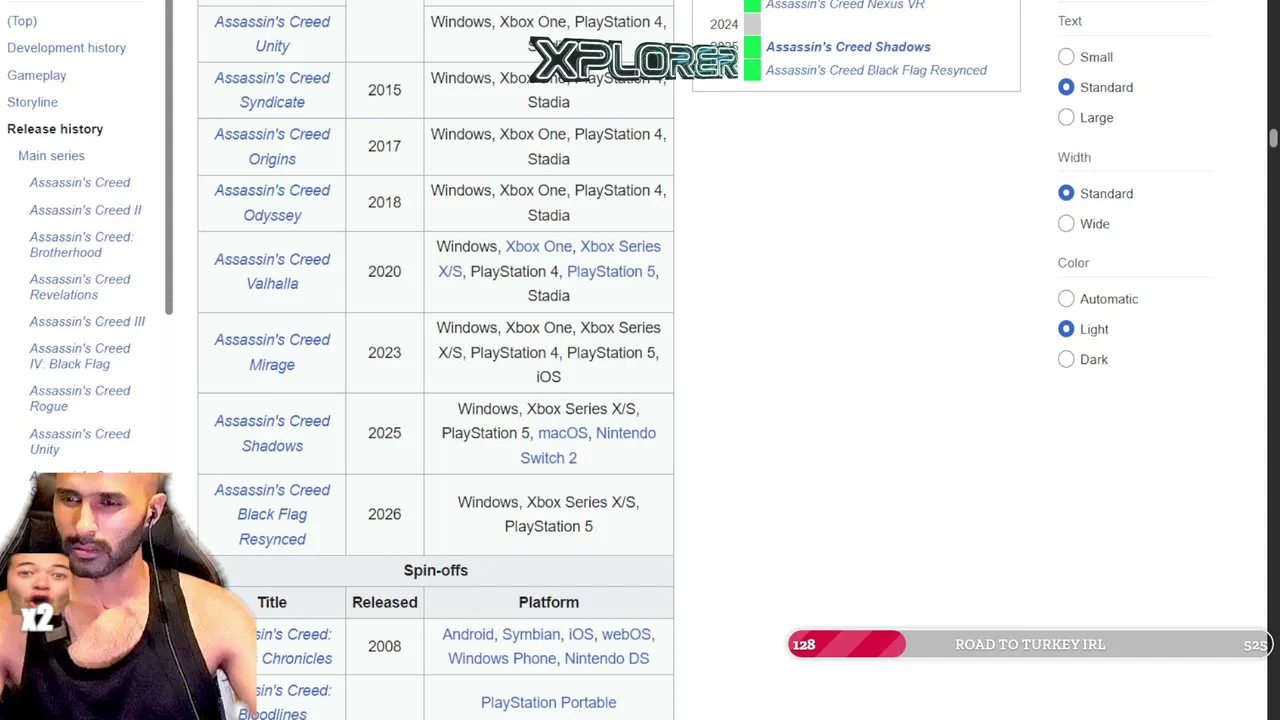1280x720 pixels.
Task: Open the iOS link in Chronicles row
Action: (x=581, y=634)
